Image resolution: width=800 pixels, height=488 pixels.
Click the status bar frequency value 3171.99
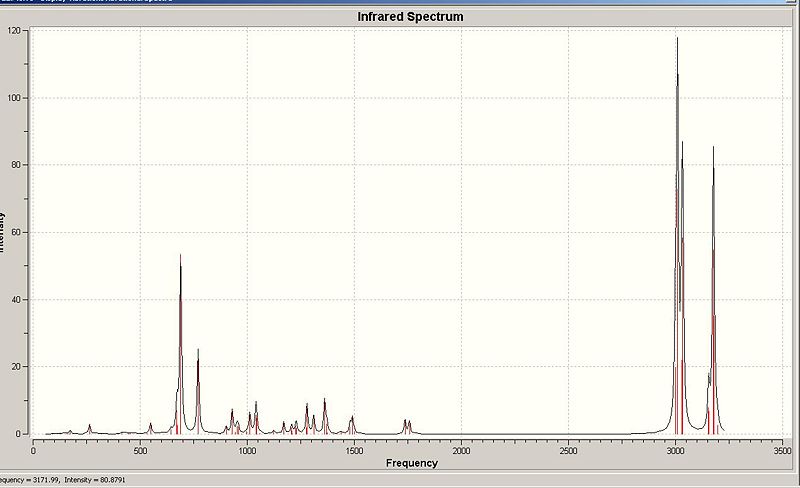pos(47,480)
